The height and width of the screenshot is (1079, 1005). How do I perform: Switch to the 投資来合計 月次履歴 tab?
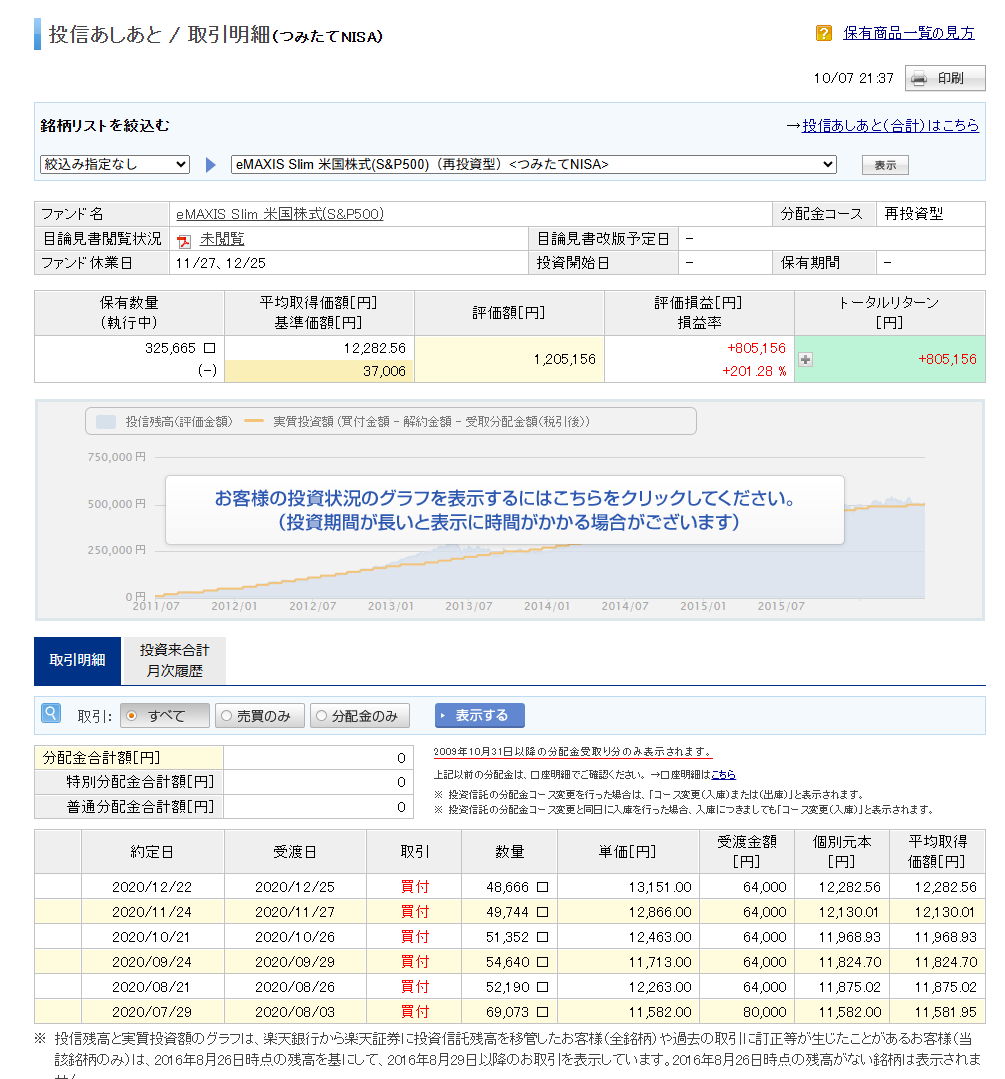point(174,661)
